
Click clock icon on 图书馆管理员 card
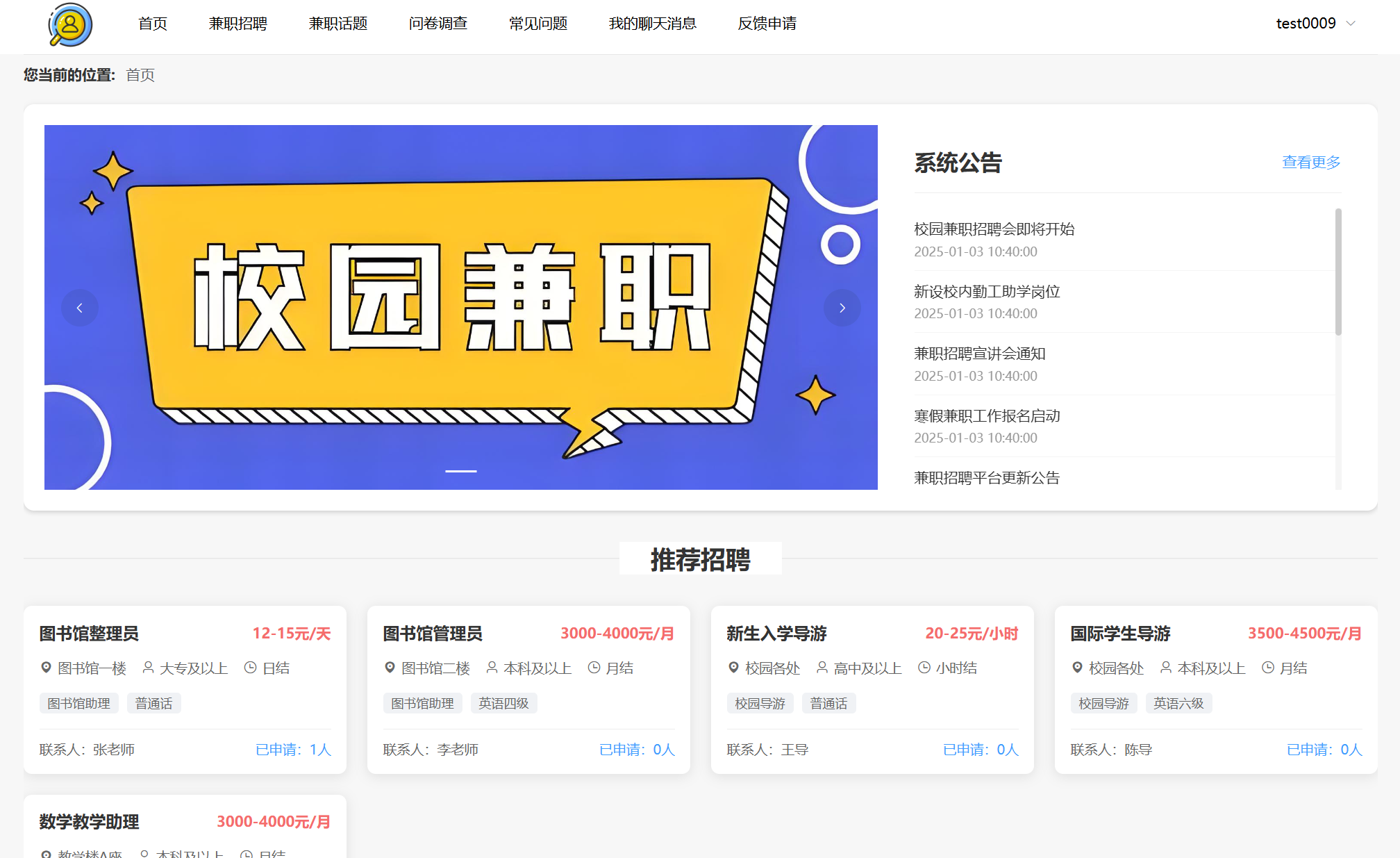pos(594,668)
